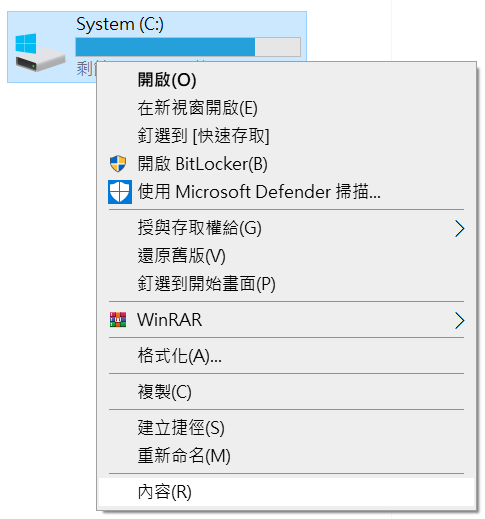Pick 釘選到 [快速存取] option
This screenshot has width=485, height=519.
(287, 136)
